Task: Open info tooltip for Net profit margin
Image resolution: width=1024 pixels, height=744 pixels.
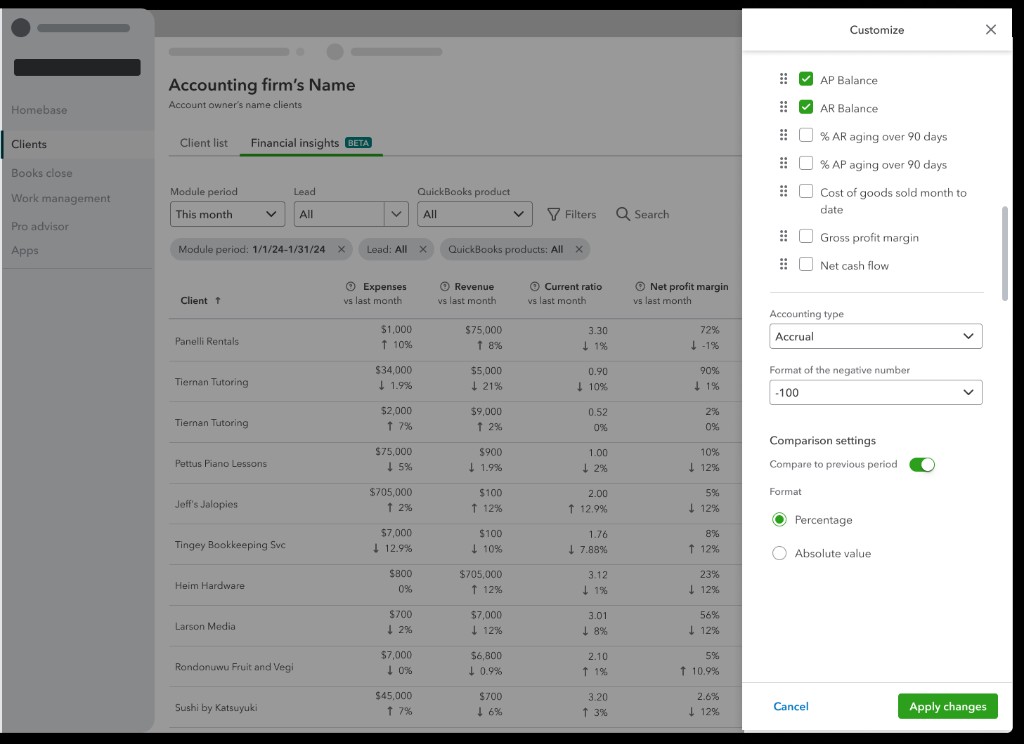Action: [640, 286]
